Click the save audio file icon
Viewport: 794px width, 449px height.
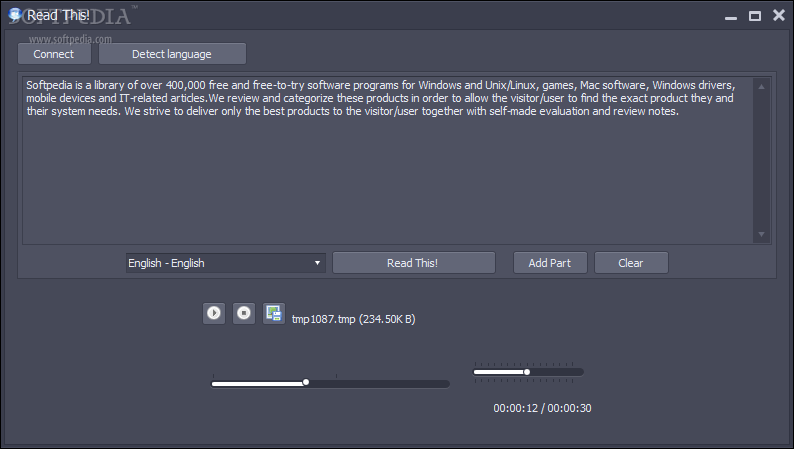[273, 313]
